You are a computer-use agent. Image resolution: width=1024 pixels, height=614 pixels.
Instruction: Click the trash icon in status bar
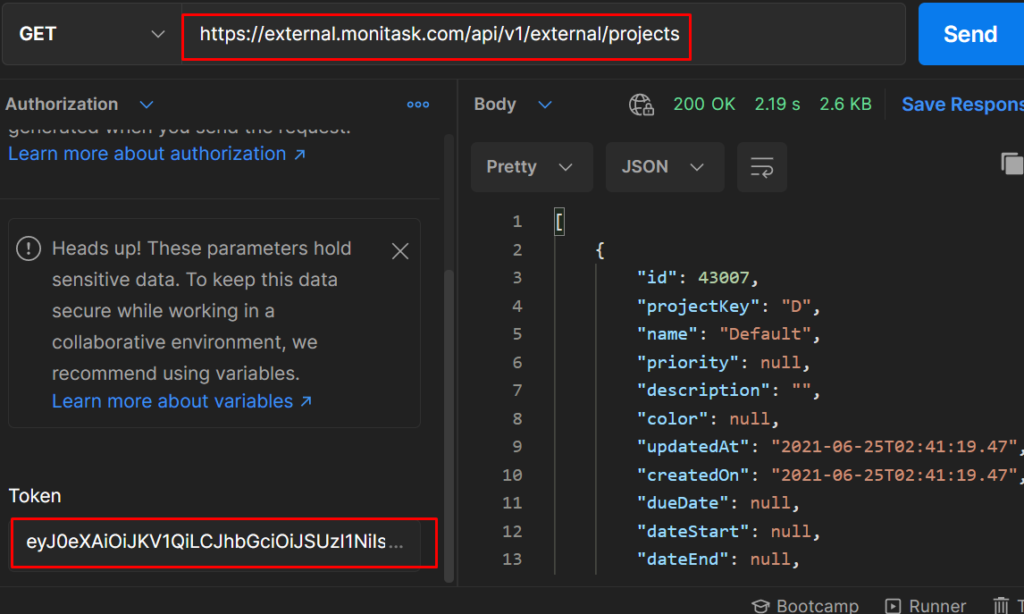tap(1000, 606)
